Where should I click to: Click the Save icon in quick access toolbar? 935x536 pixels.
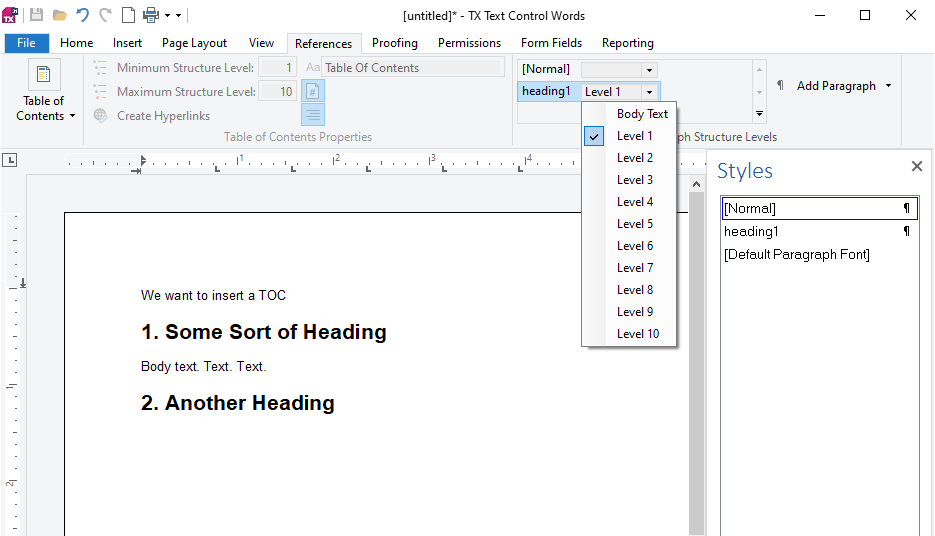36,16
